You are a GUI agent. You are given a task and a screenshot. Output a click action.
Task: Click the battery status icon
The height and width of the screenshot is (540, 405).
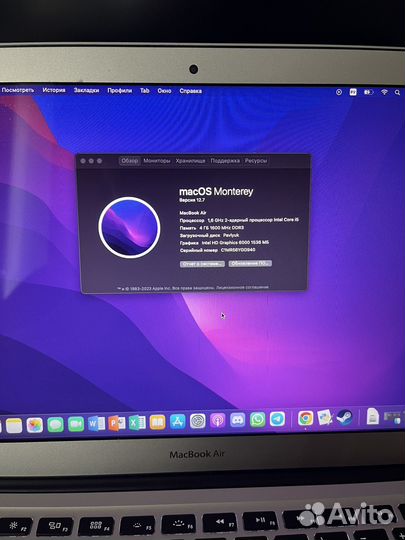click(x=369, y=92)
